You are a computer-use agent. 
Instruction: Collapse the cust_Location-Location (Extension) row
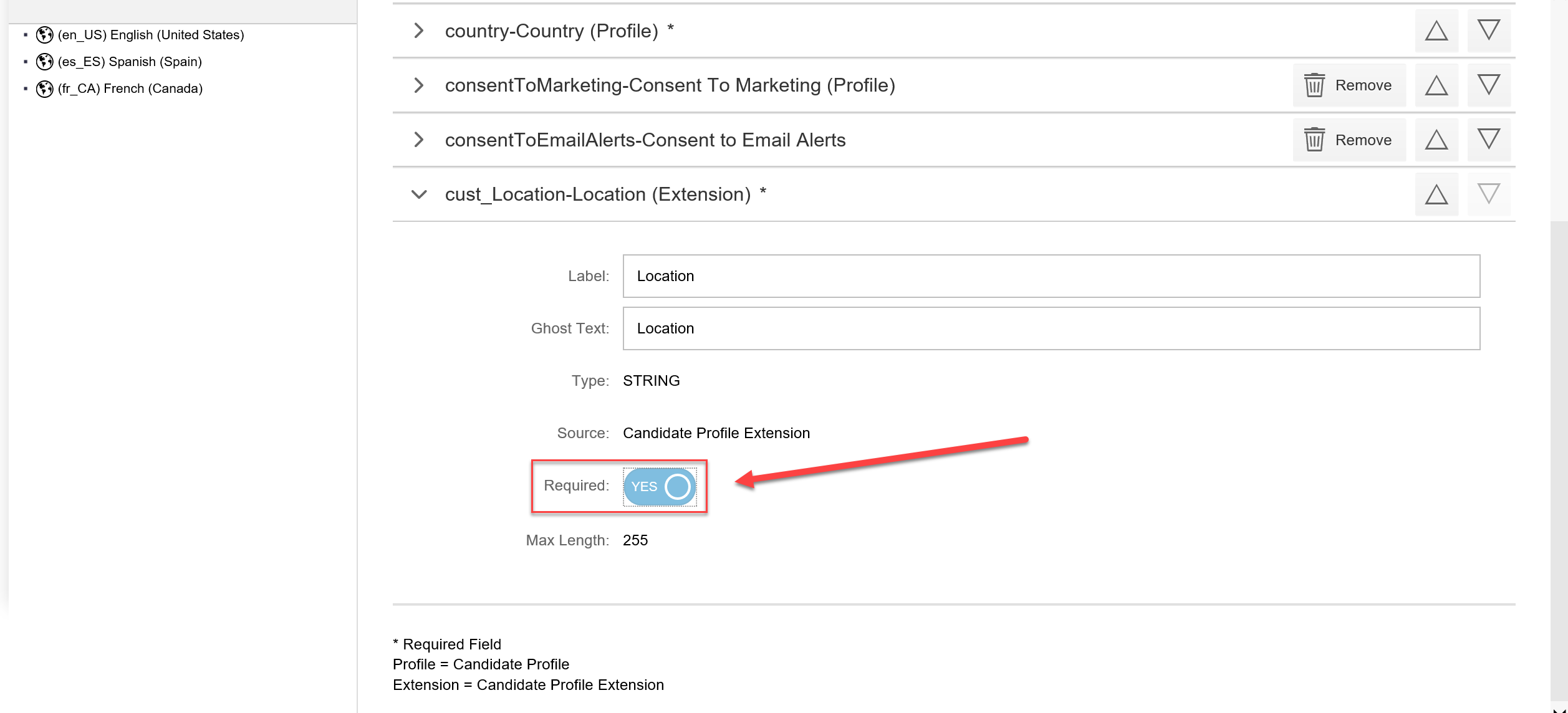pos(419,194)
